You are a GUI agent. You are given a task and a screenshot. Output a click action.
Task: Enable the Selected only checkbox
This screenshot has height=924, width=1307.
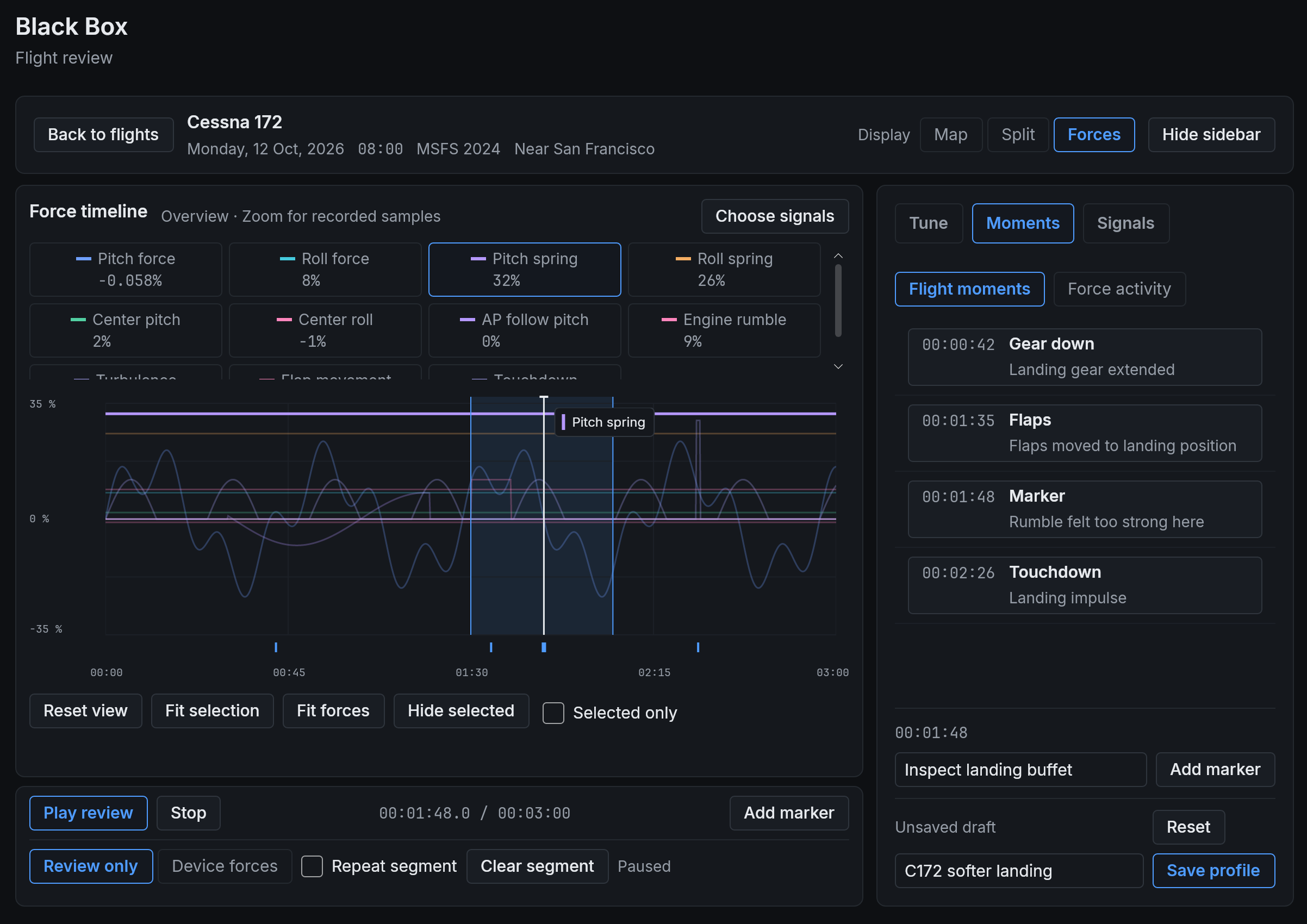click(x=553, y=713)
